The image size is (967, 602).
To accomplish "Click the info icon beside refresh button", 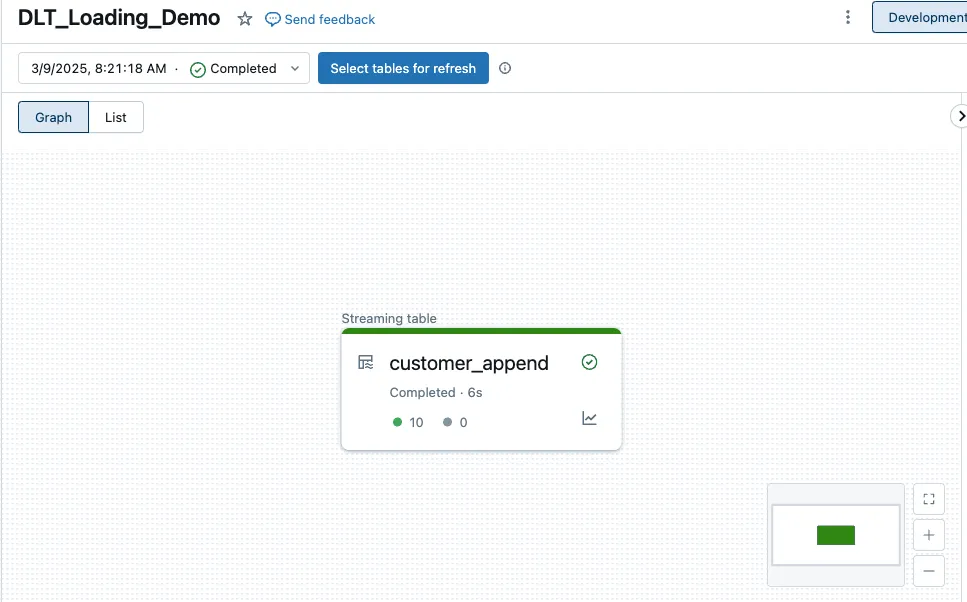I will tap(505, 69).
